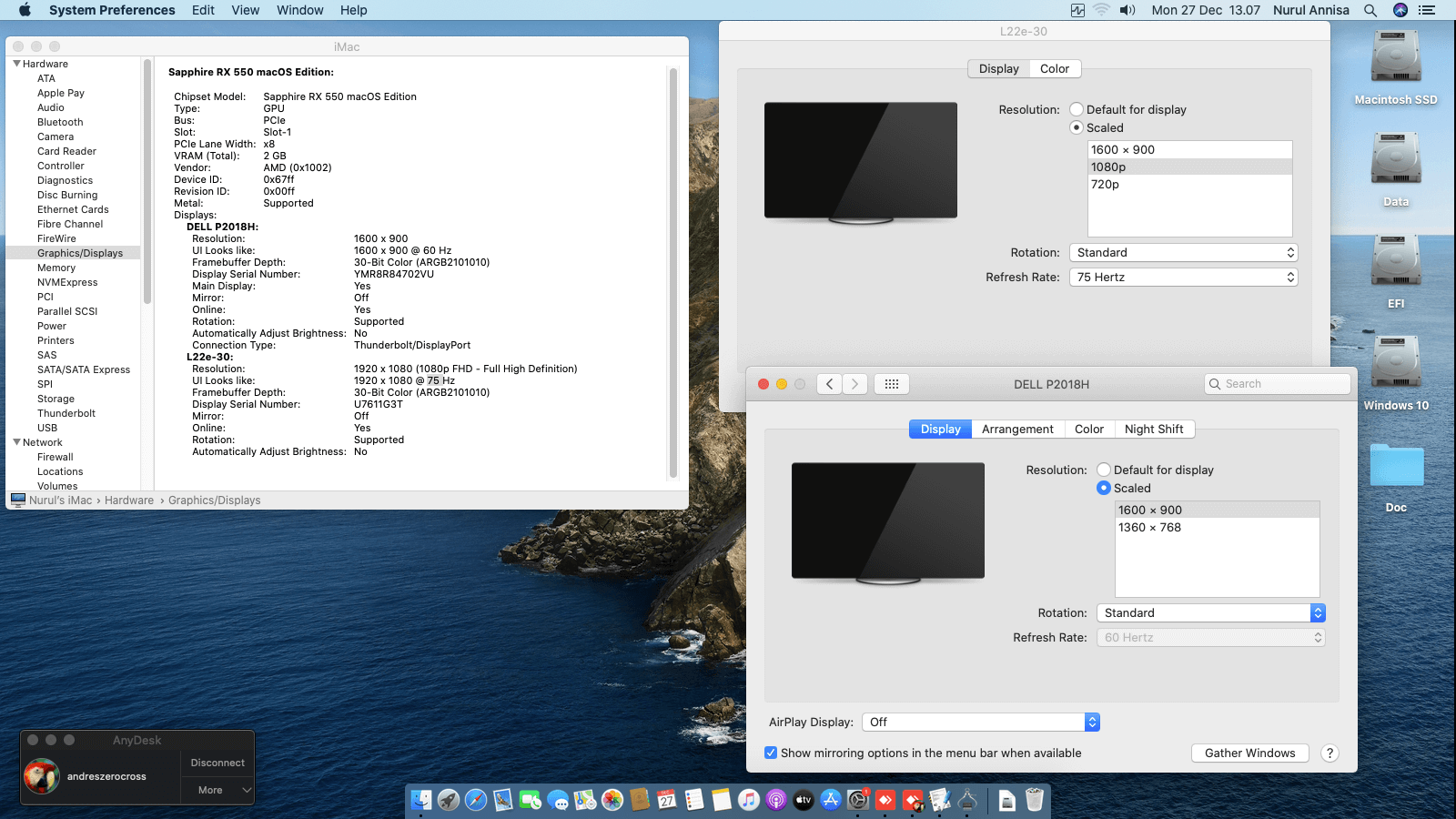This screenshot has width=1456, height=819.
Task: Uncheck Show mirroring options checkbox
Action: pos(771,753)
